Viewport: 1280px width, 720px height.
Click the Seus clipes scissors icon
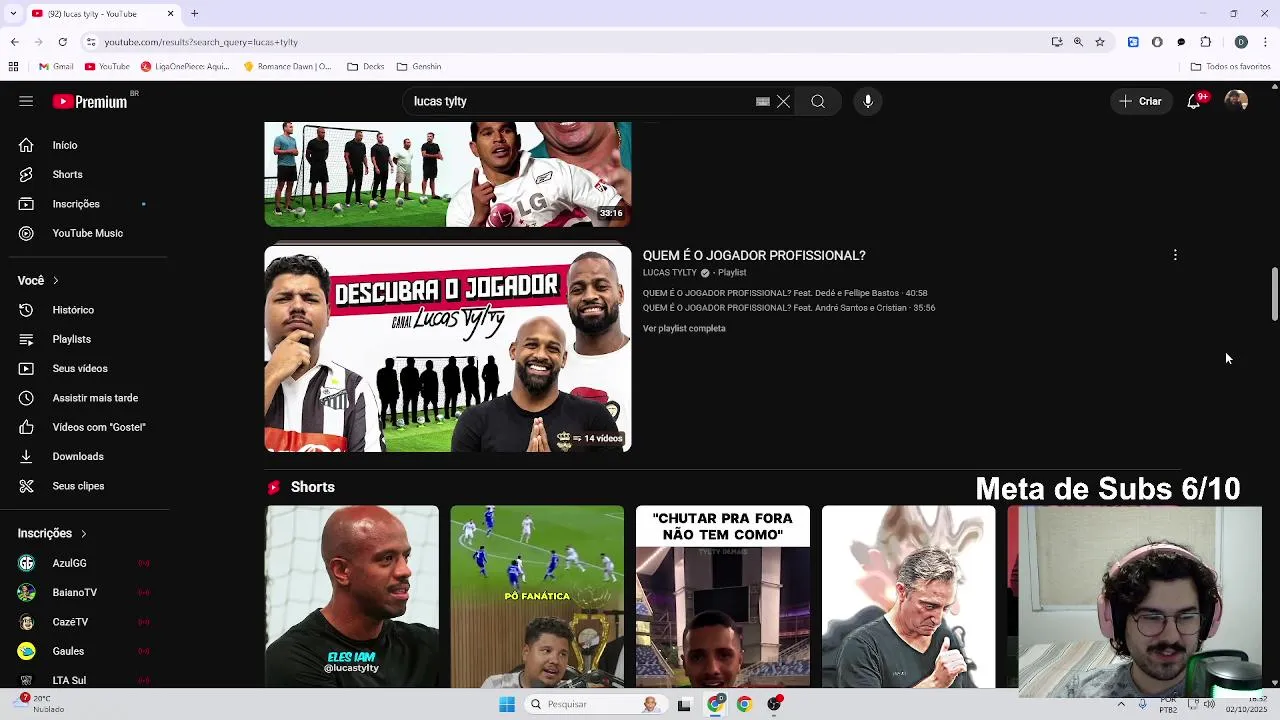[26, 486]
